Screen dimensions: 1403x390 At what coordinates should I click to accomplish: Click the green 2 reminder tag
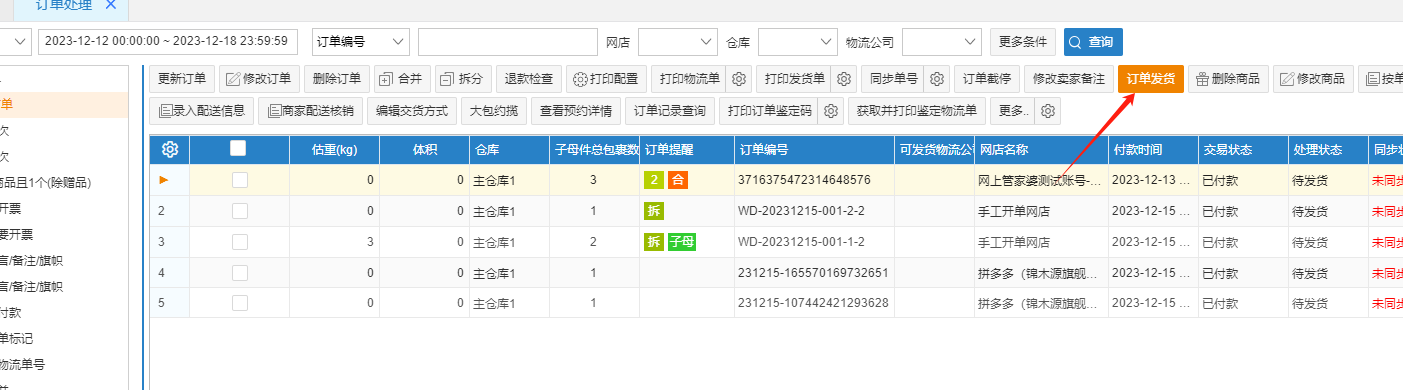(654, 180)
